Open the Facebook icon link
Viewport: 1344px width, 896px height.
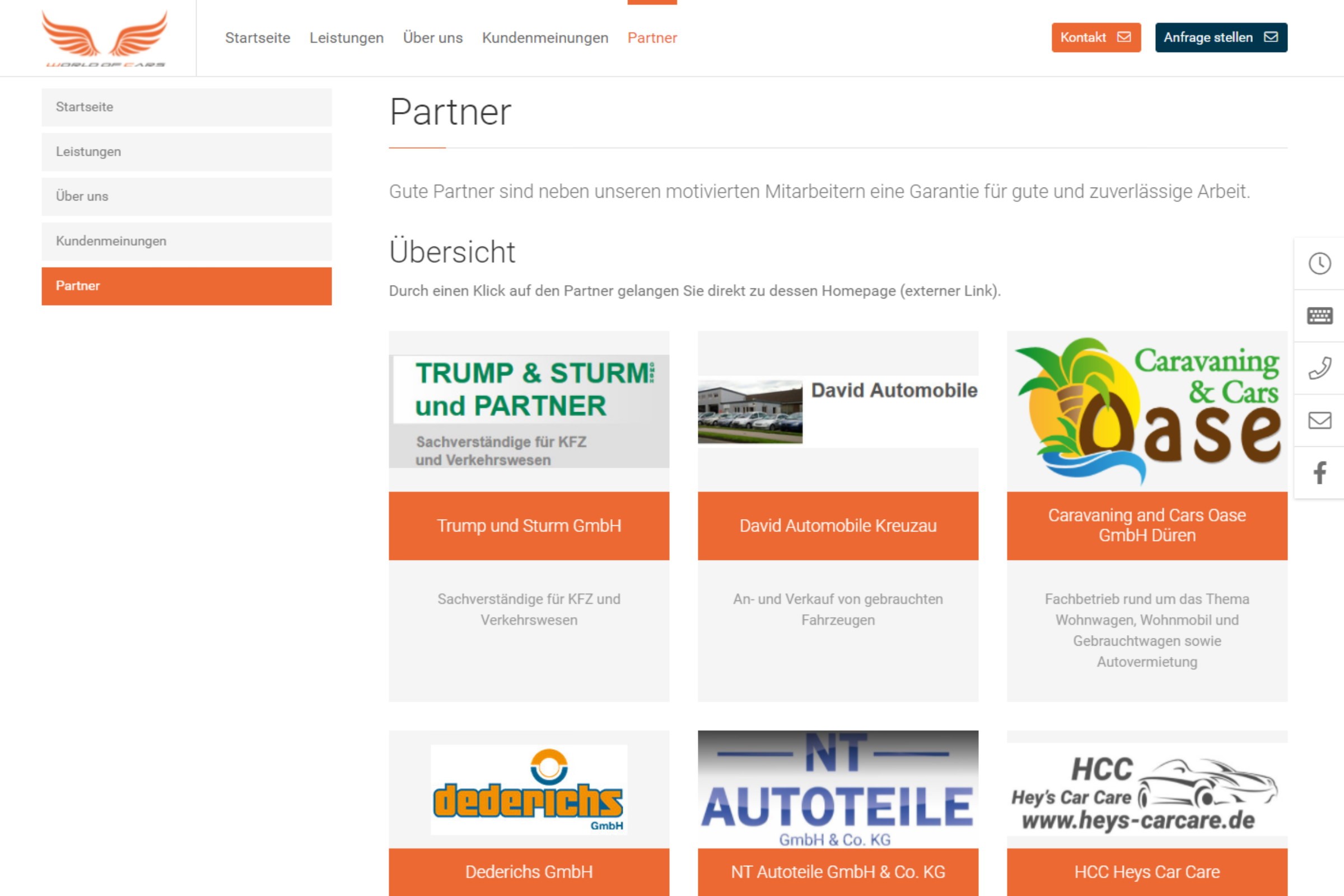click(x=1319, y=473)
